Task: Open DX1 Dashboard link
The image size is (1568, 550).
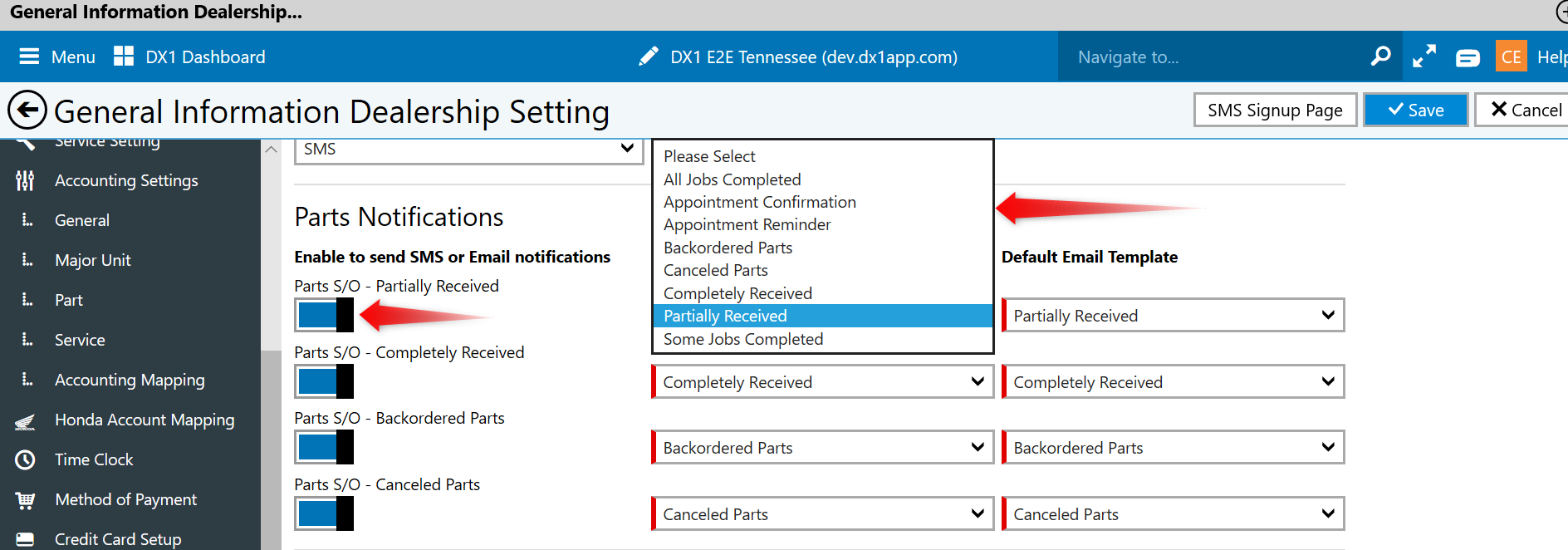Action: pos(205,57)
